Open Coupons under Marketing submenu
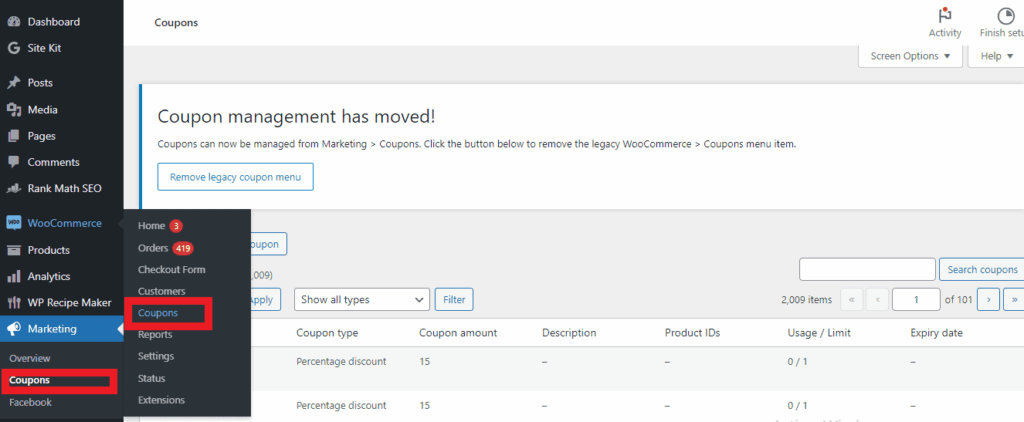Image resolution: width=1024 pixels, height=422 pixels. tap(29, 380)
